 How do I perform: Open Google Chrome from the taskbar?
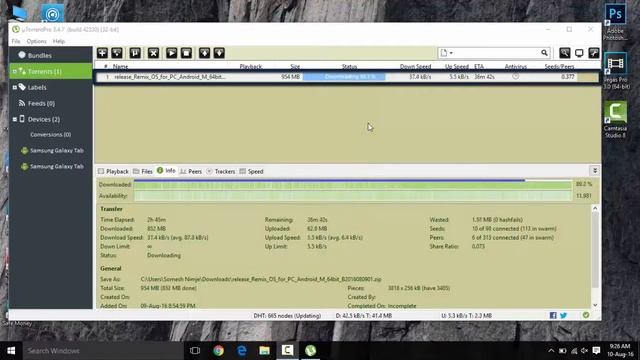[x=218, y=351]
